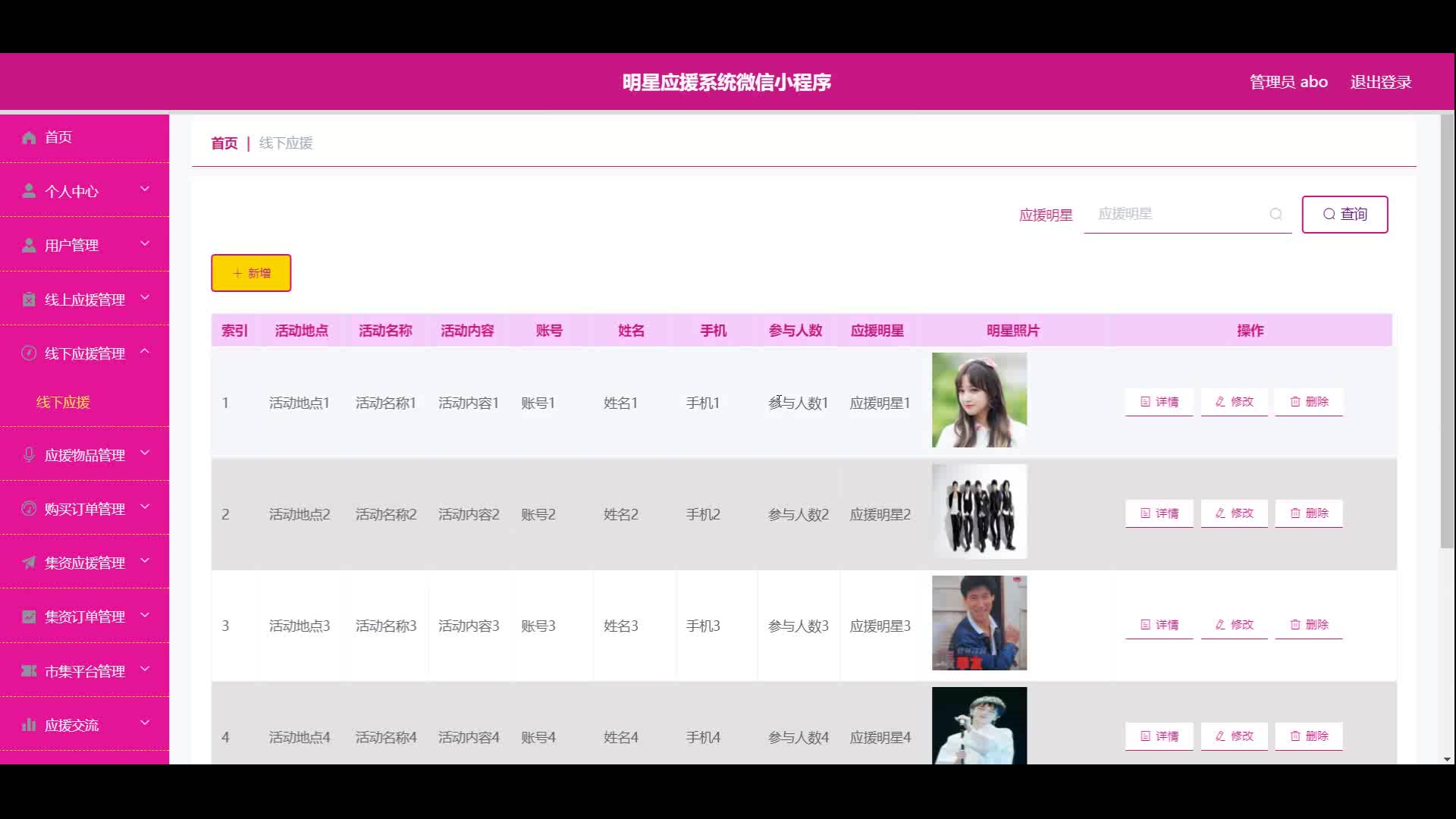
Task: Click the cell 账号3
Action: coord(538,626)
